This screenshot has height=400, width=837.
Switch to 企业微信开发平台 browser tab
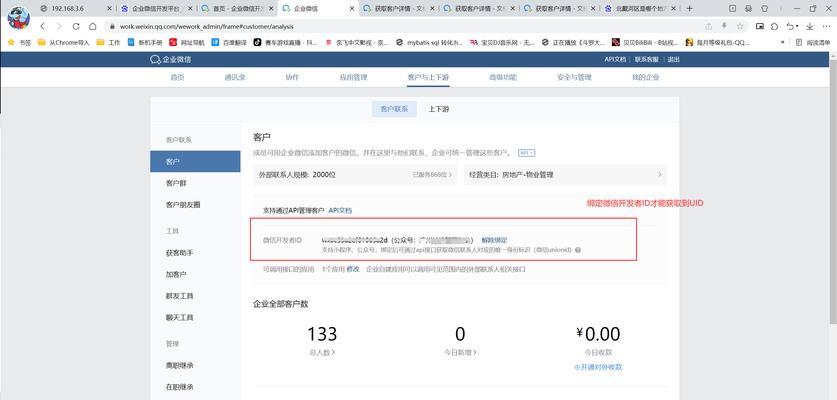click(x=156, y=9)
